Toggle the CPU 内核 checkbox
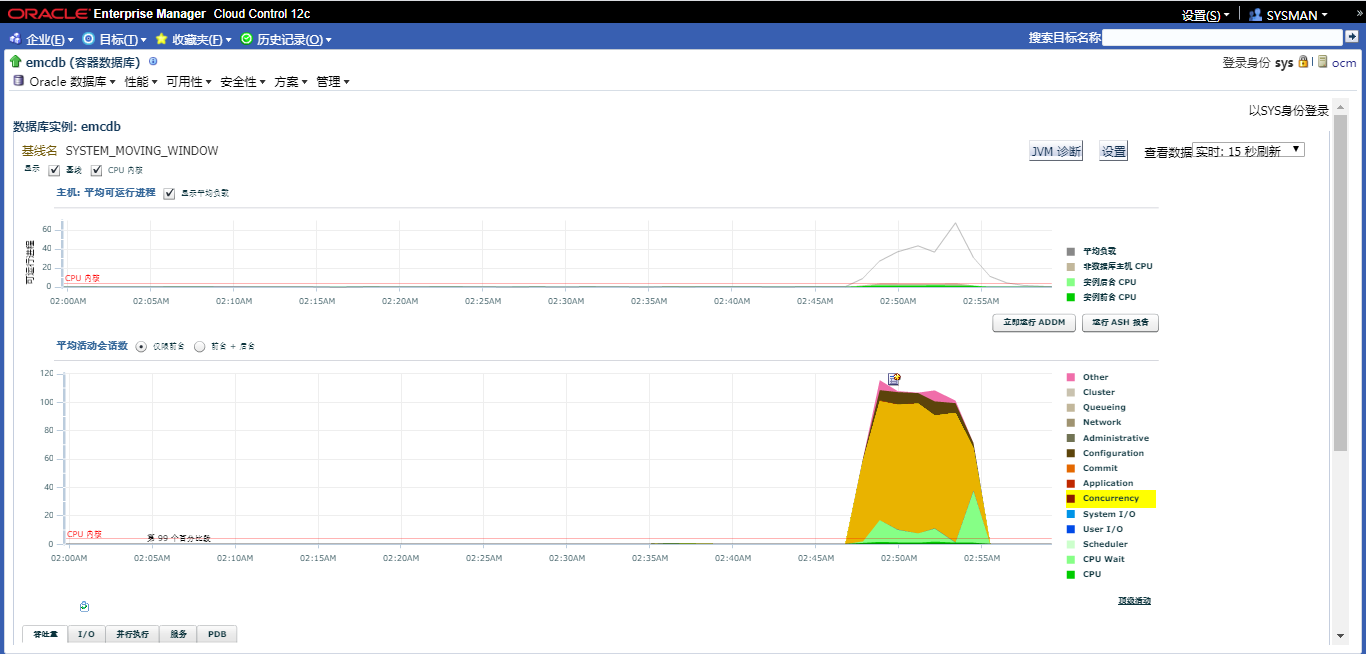 pyautogui.click(x=97, y=170)
